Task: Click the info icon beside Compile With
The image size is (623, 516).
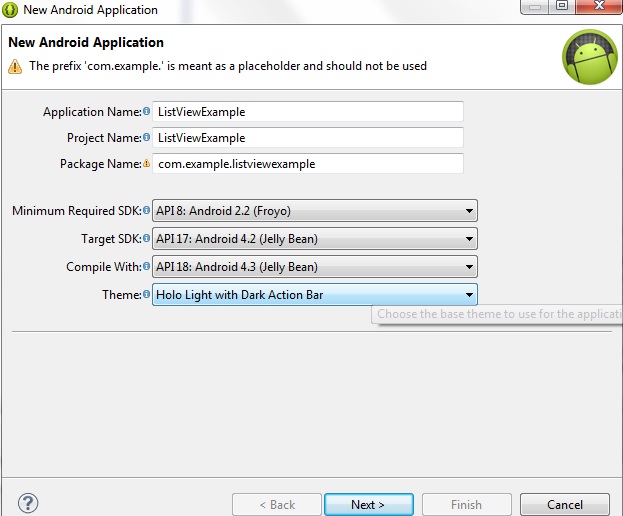Action: [147, 267]
